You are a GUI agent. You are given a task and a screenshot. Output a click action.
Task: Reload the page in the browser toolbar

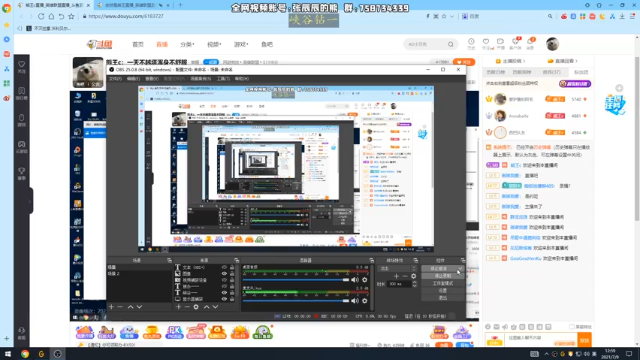pos(41,16)
